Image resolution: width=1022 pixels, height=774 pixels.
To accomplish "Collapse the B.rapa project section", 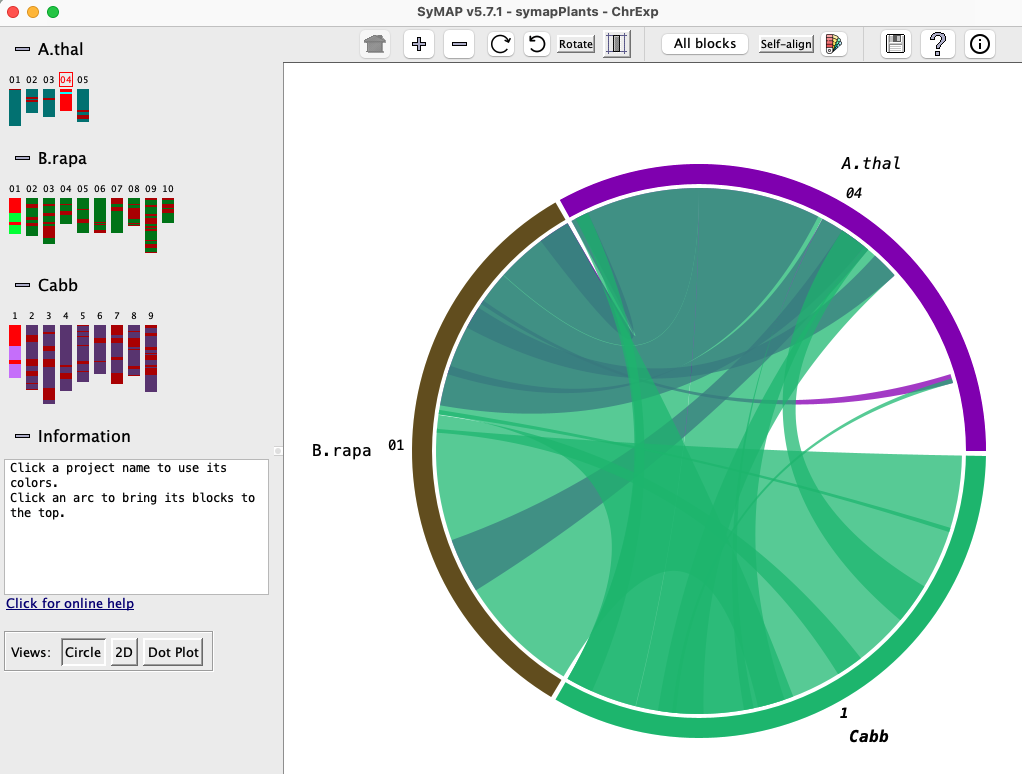I will pos(22,158).
